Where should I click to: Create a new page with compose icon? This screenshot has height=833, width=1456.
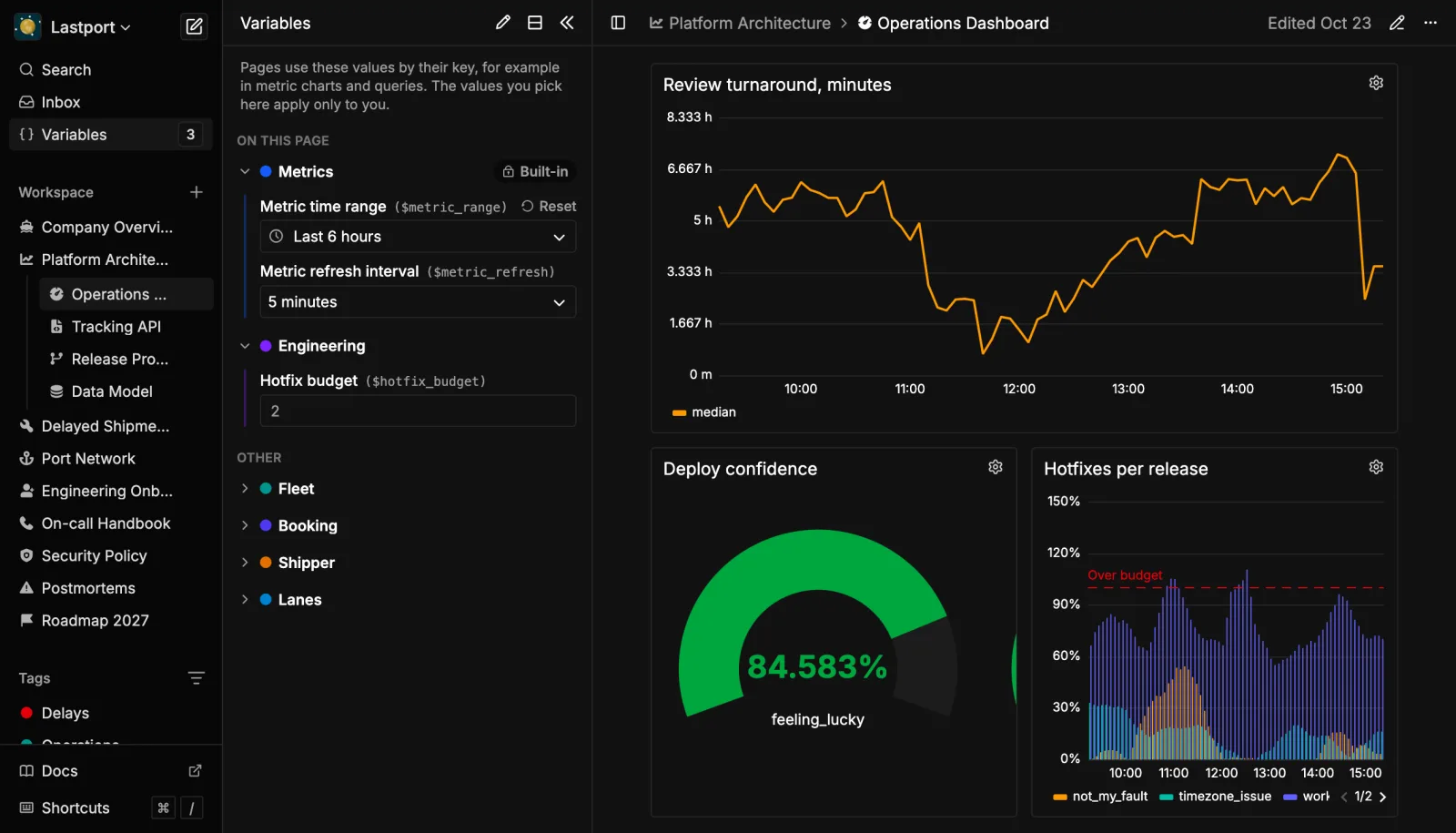(194, 26)
